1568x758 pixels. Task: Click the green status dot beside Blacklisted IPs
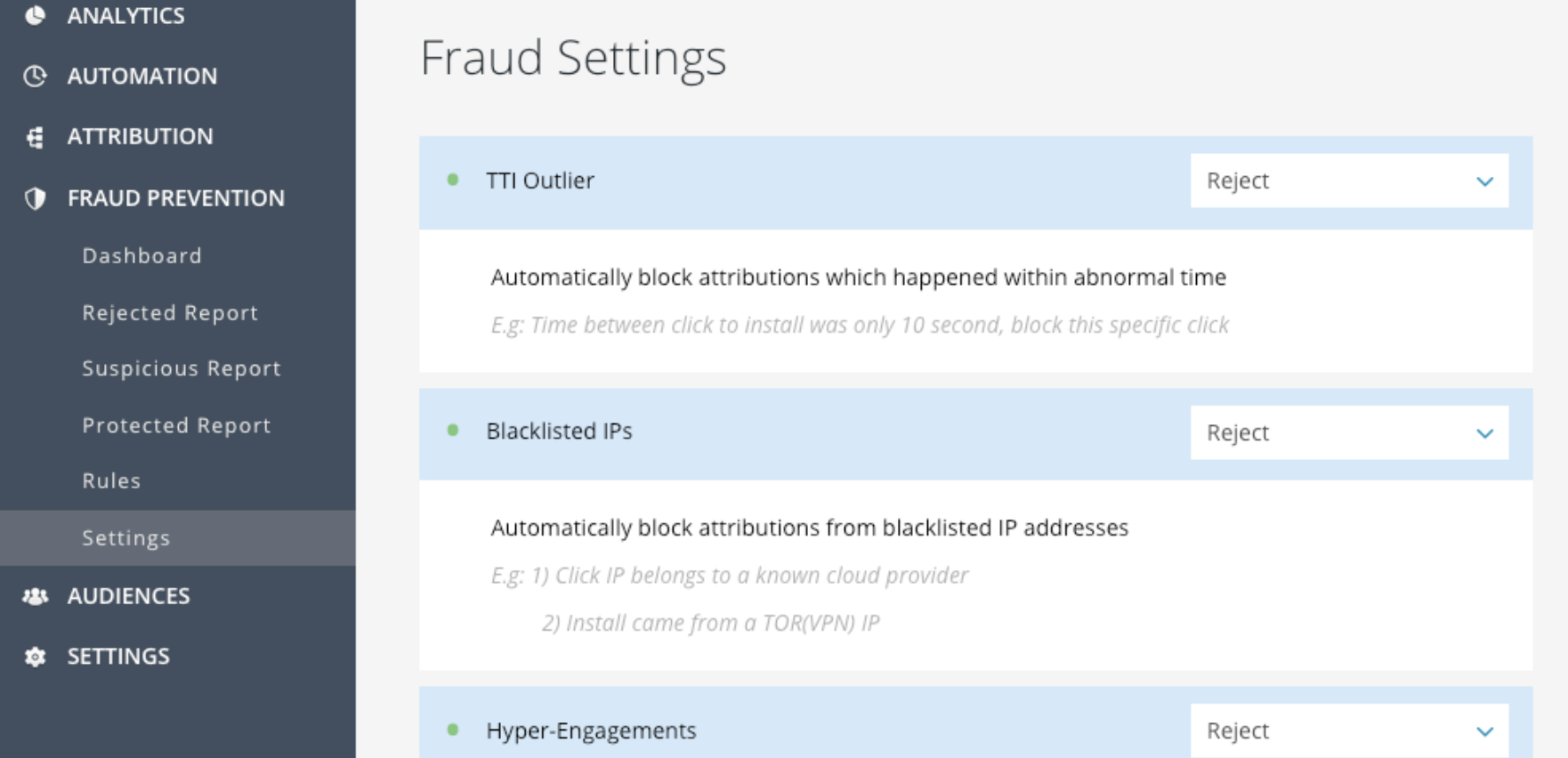coord(453,431)
